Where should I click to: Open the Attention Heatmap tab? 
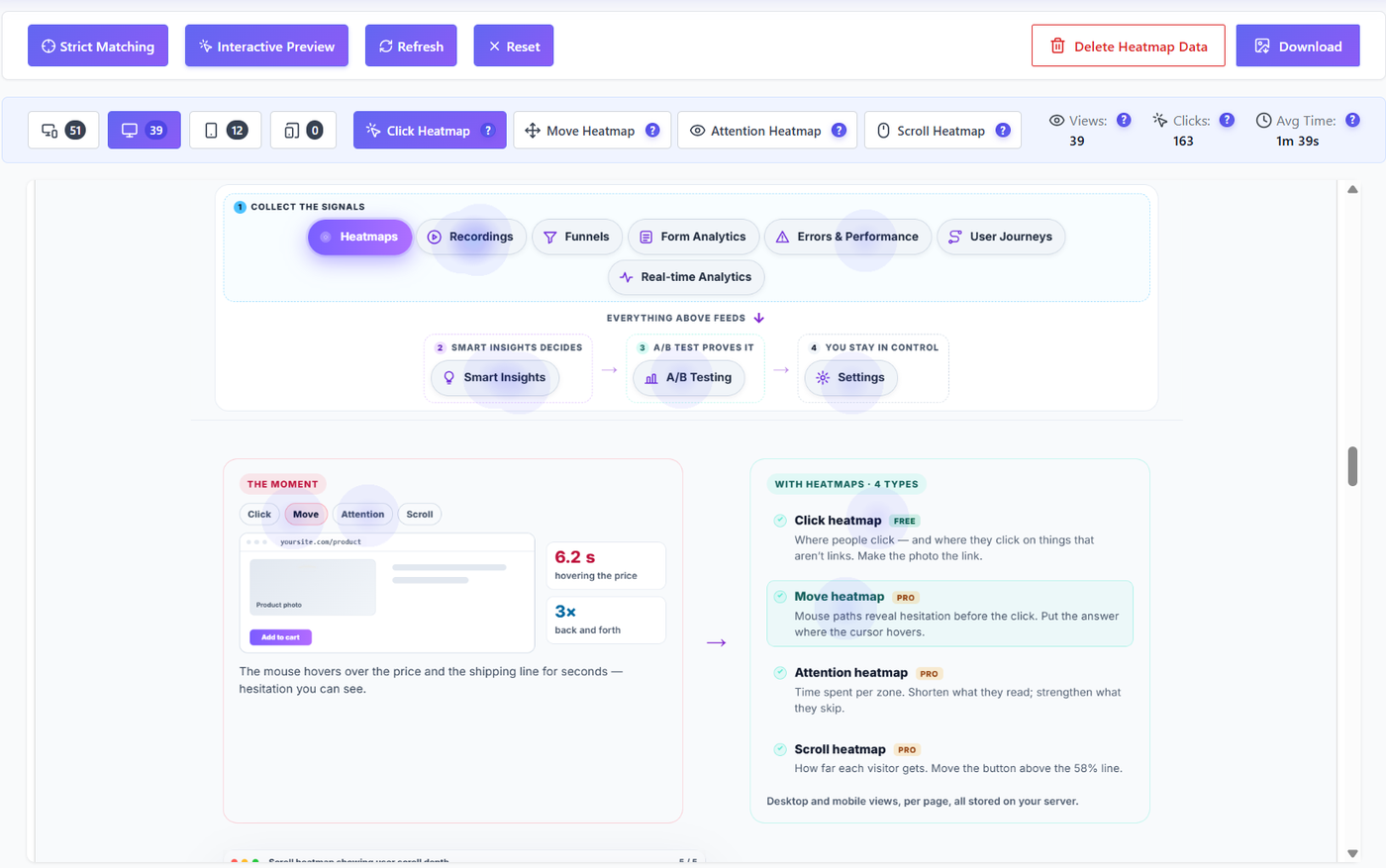pyautogui.click(x=768, y=131)
